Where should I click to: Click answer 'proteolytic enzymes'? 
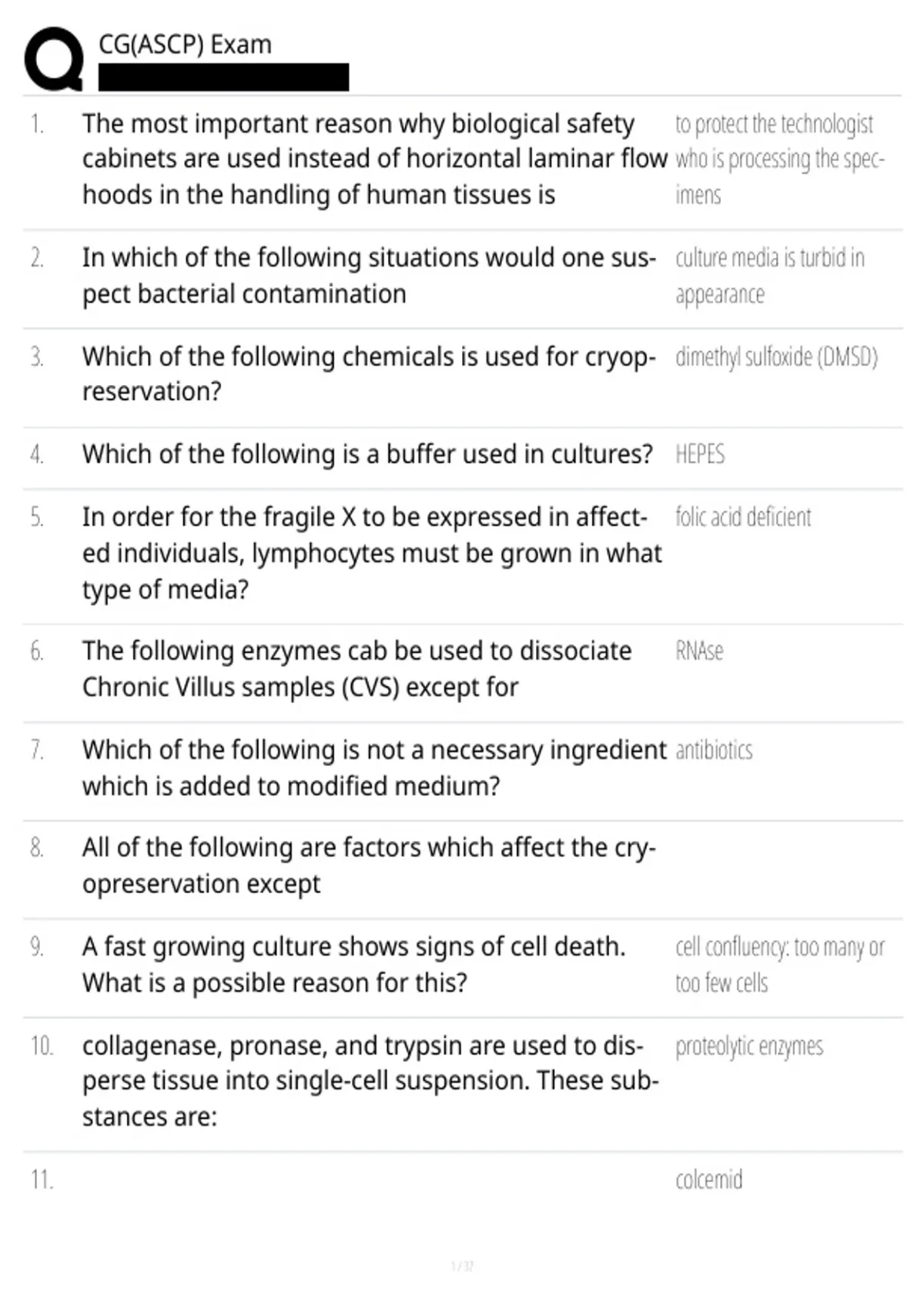[x=749, y=1046]
